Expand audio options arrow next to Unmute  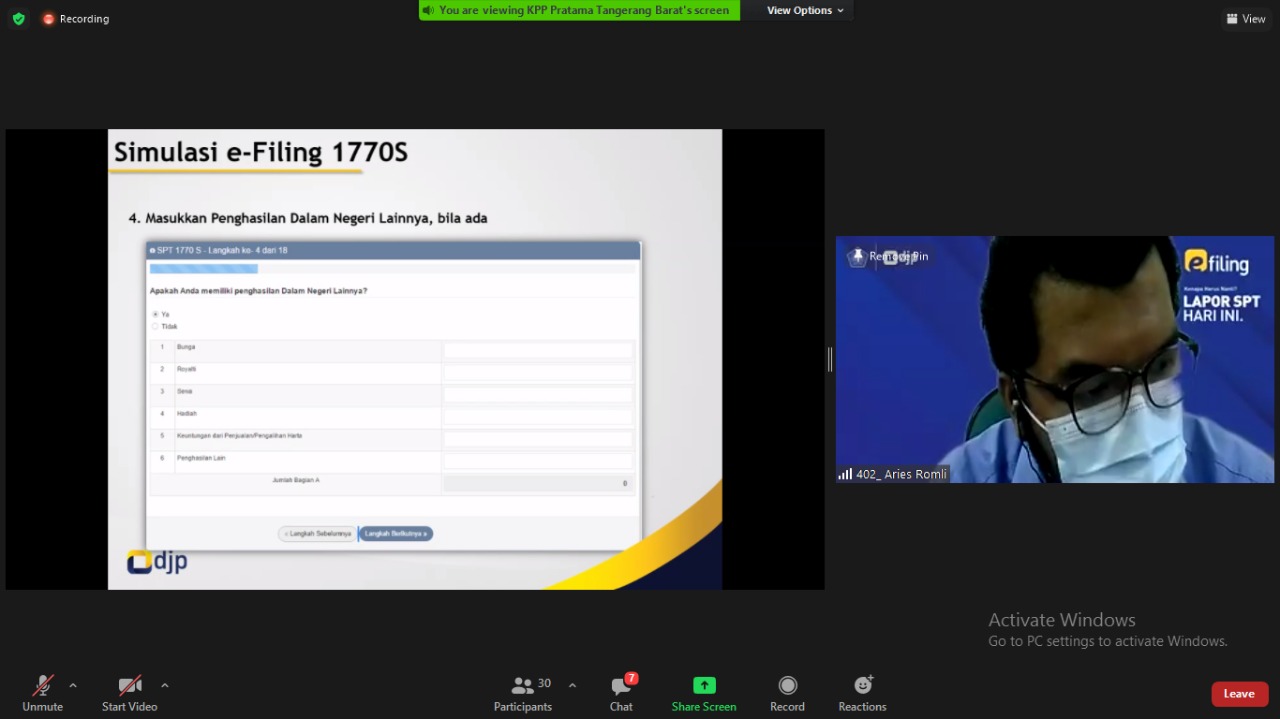tap(73, 686)
